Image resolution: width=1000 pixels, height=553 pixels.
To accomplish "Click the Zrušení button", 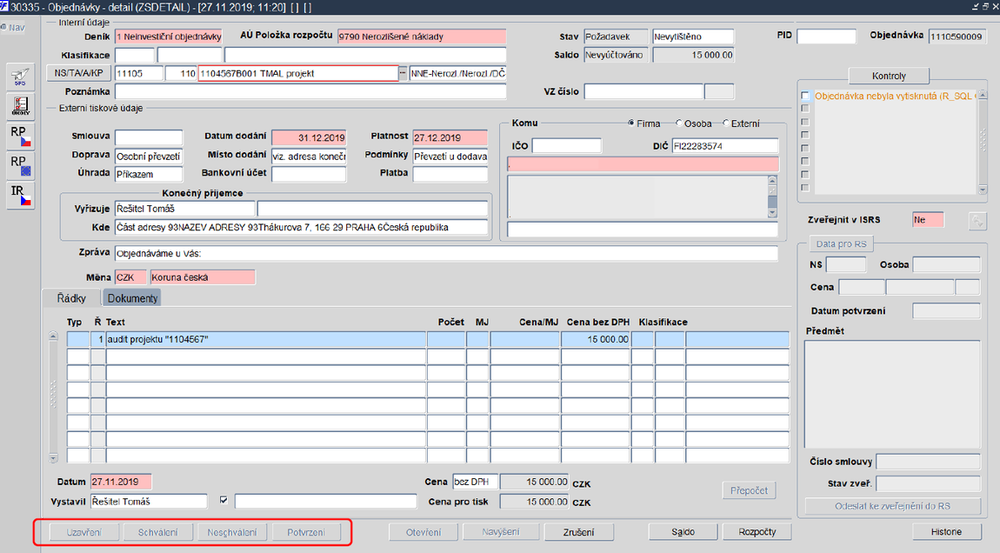I will (x=578, y=532).
